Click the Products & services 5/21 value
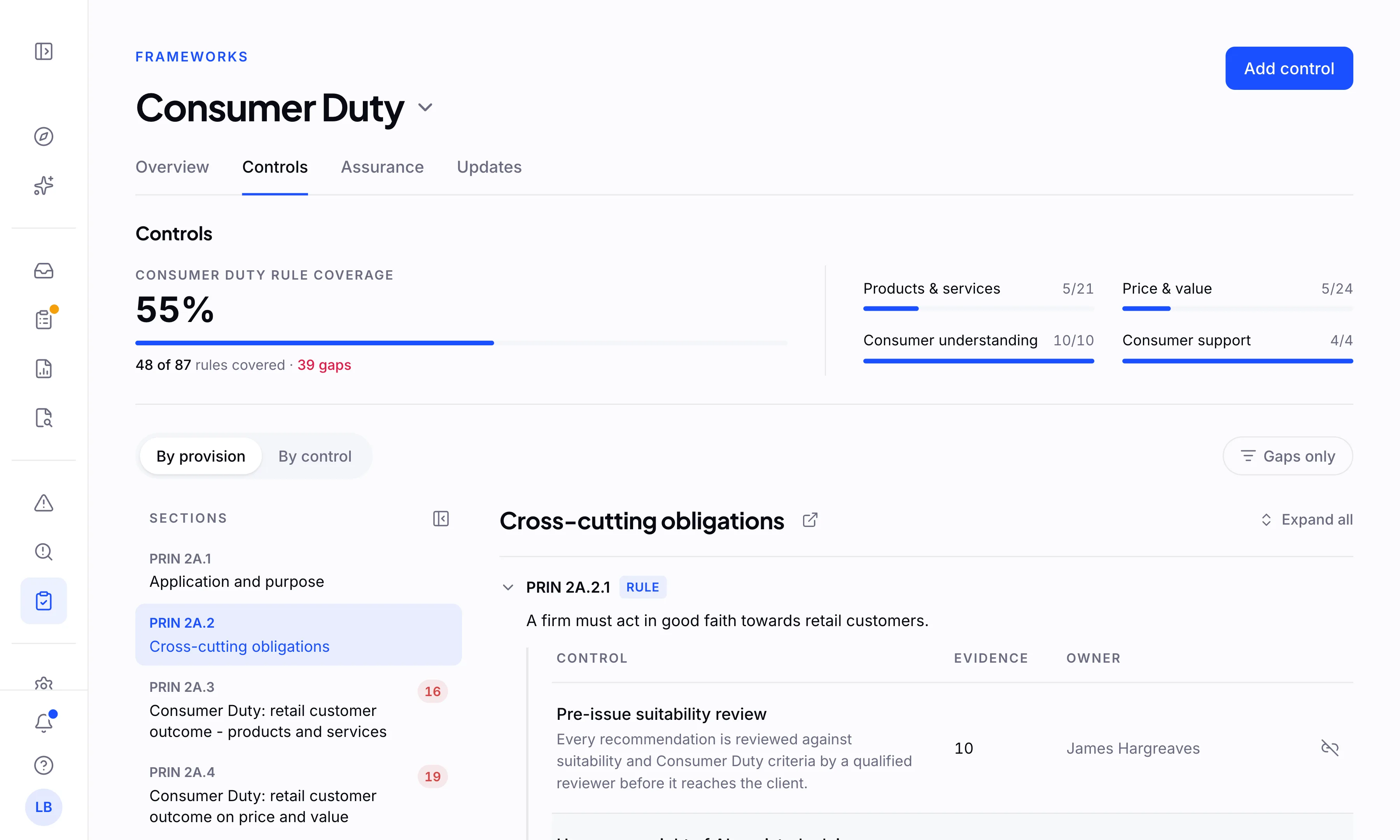 (1078, 289)
